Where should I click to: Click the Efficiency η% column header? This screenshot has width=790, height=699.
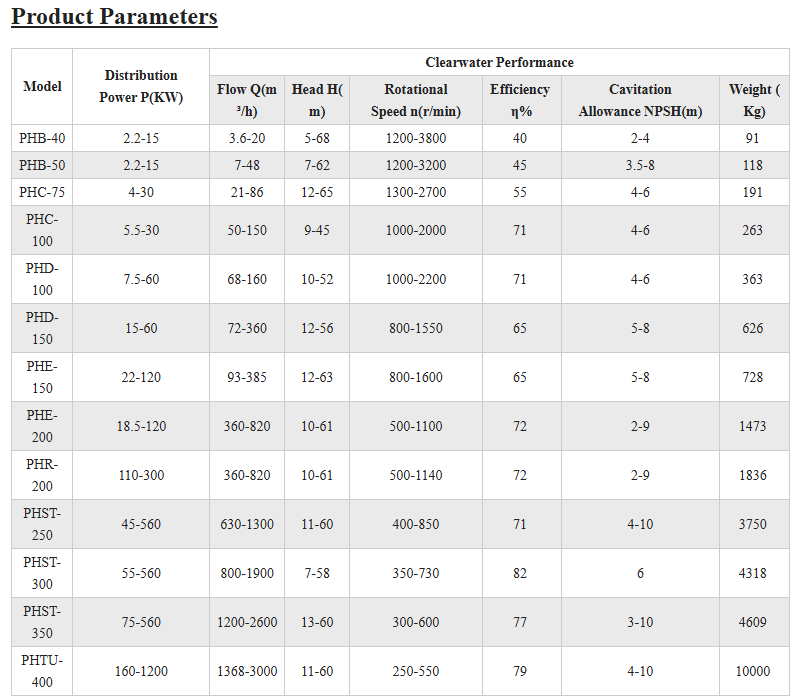519,100
